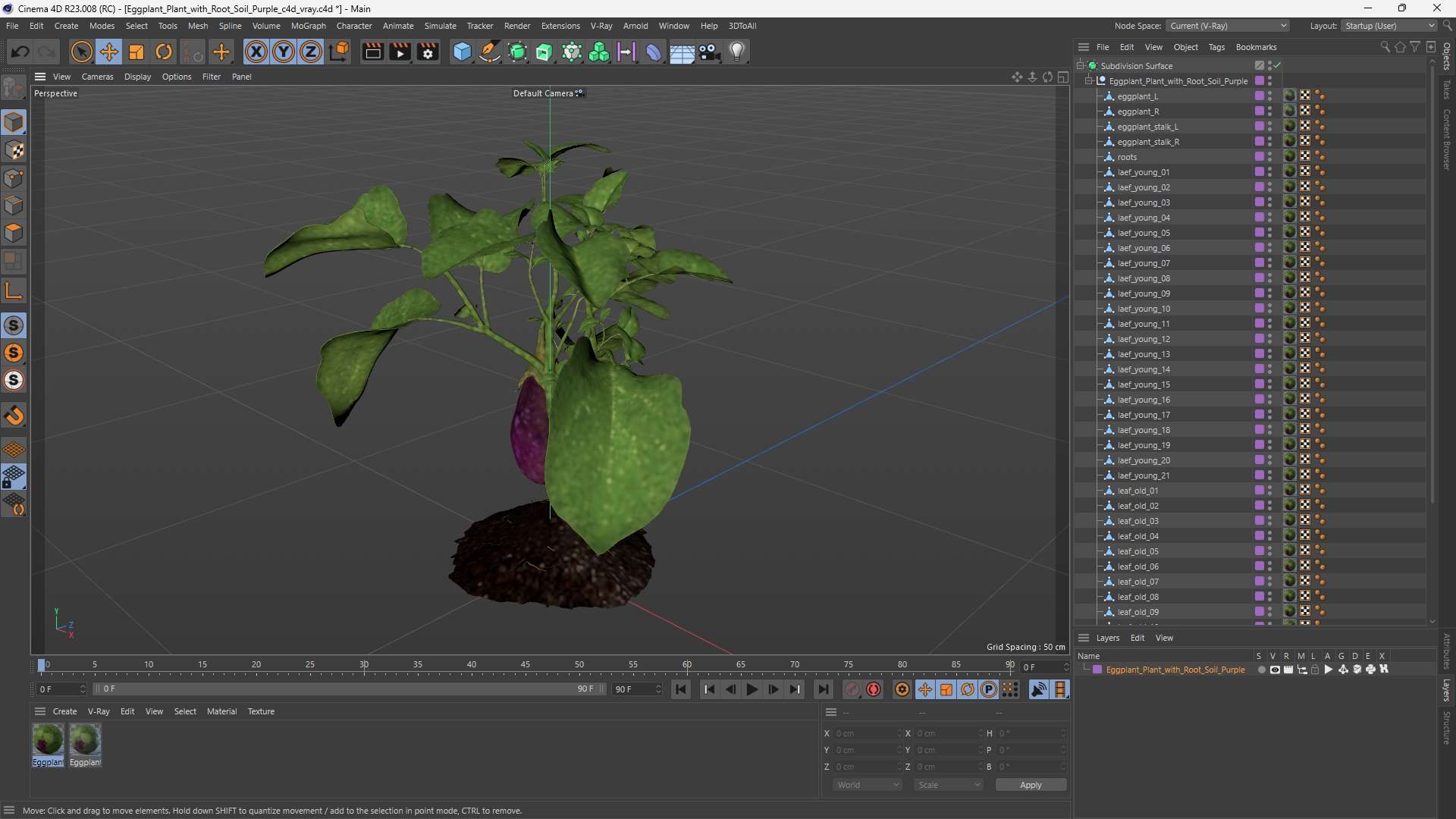
Task: Activate the Rotate tool
Action: point(164,52)
